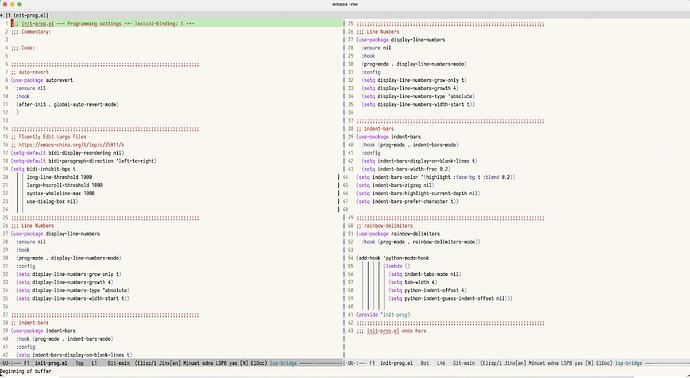Viewport: 690px width, 378px height.
Task: Click 'indent-tabs-mode nil' setq line
Action: [425, 274]
